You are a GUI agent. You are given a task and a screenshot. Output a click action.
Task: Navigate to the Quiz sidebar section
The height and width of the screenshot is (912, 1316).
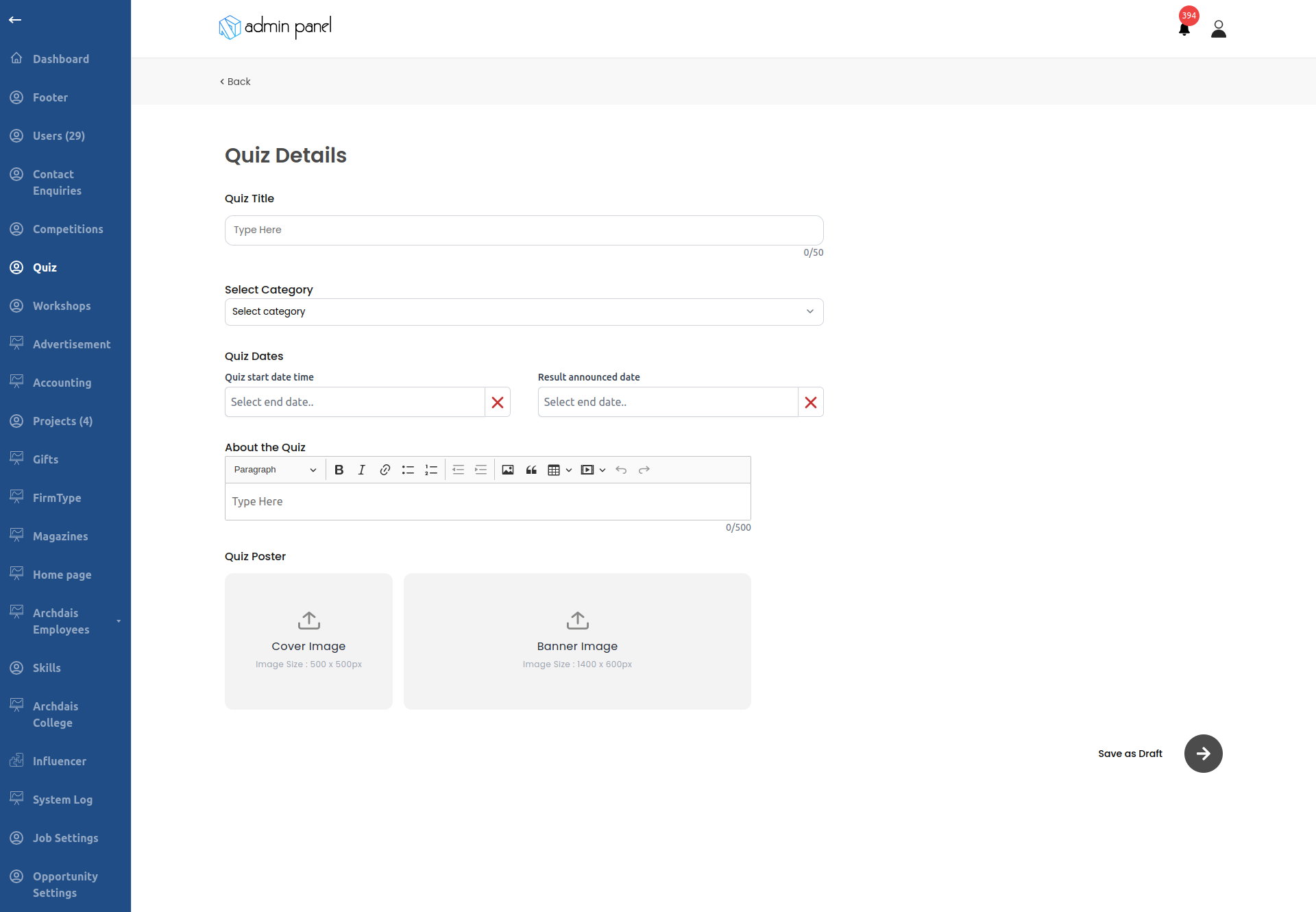click(44, 267)
